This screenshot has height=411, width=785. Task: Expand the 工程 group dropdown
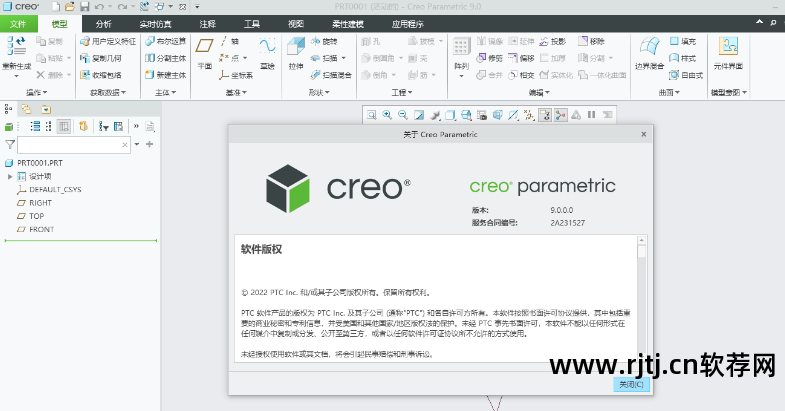(402, 93)
